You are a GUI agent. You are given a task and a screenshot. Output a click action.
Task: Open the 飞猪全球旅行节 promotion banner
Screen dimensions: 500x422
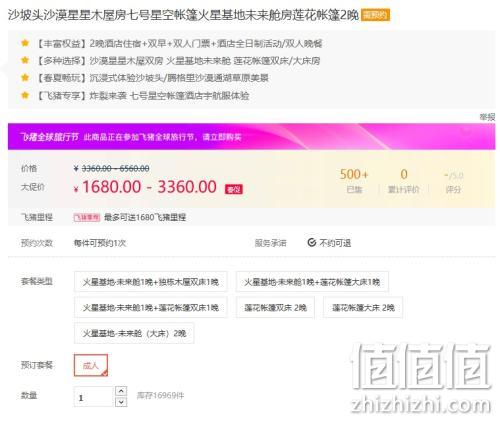pyautogui.click(x=252, y=137)
